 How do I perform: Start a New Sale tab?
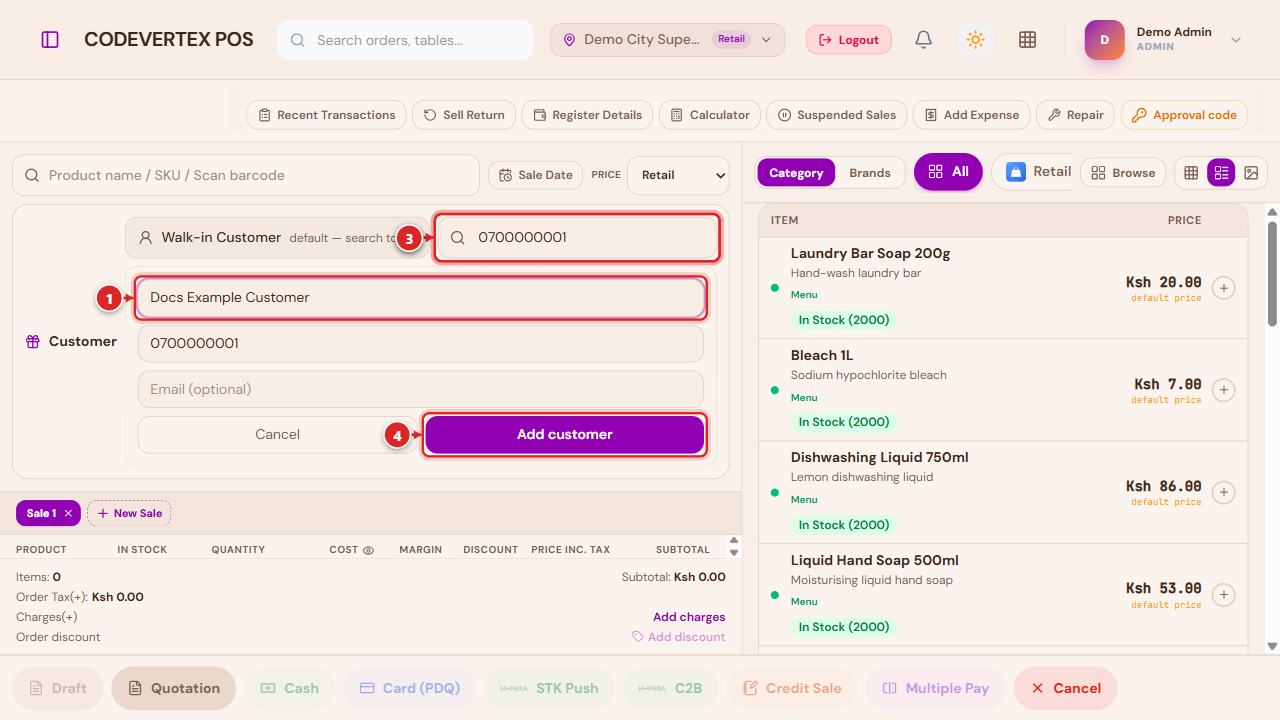coord(129,513)
